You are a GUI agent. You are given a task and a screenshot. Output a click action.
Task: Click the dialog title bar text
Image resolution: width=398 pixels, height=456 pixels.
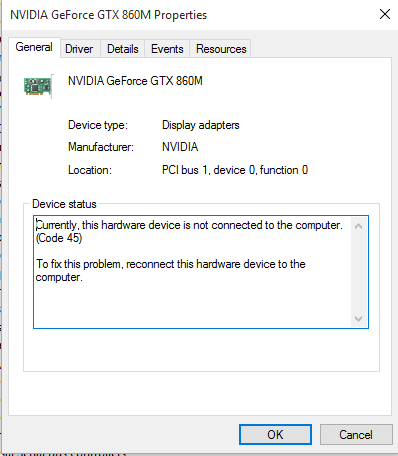pyautogui.click(x=109, y=15)
